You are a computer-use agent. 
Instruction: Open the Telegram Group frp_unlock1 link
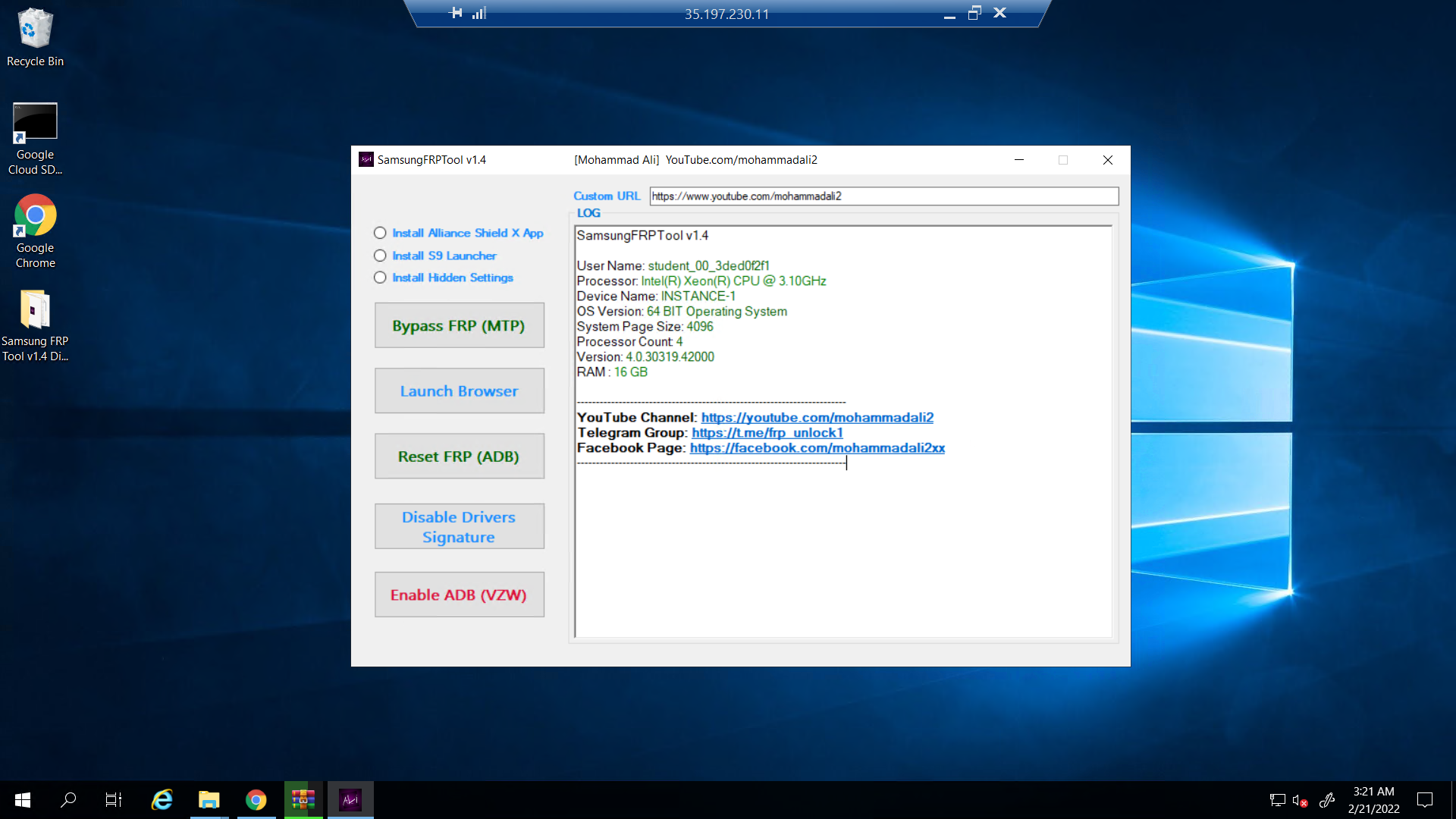point(768,432)
